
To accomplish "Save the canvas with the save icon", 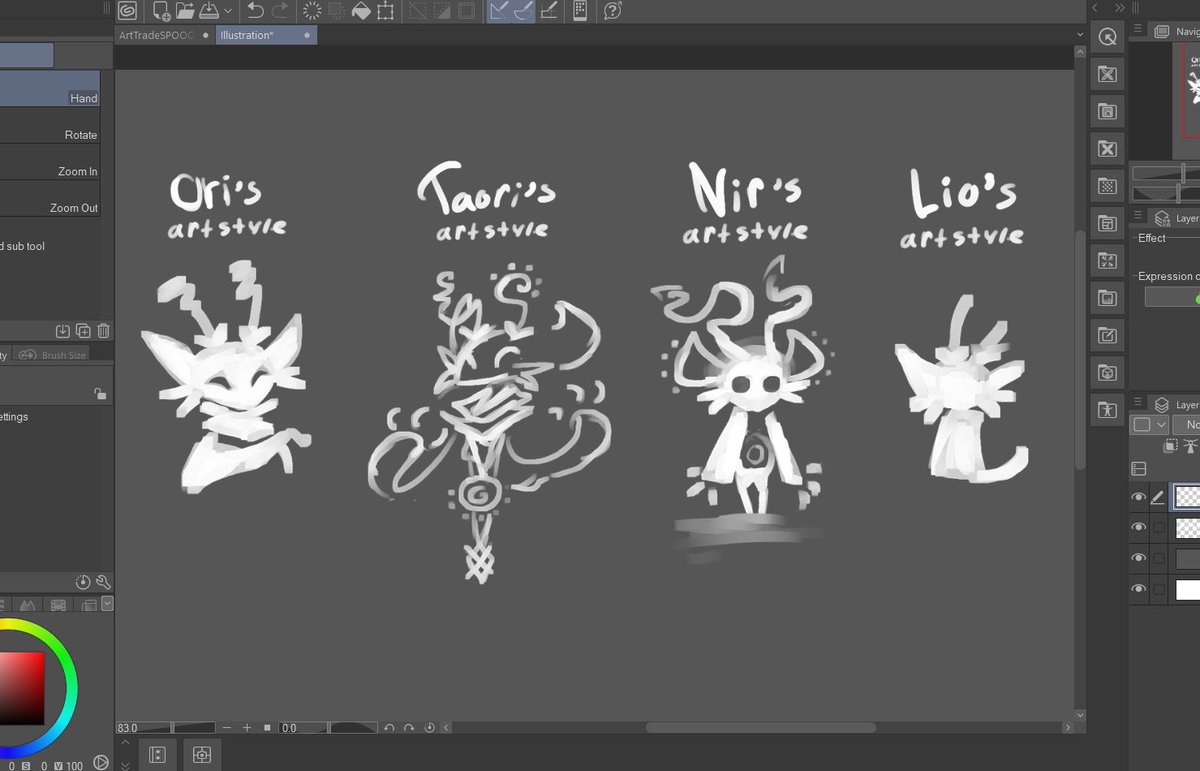I will click(210, 12).
